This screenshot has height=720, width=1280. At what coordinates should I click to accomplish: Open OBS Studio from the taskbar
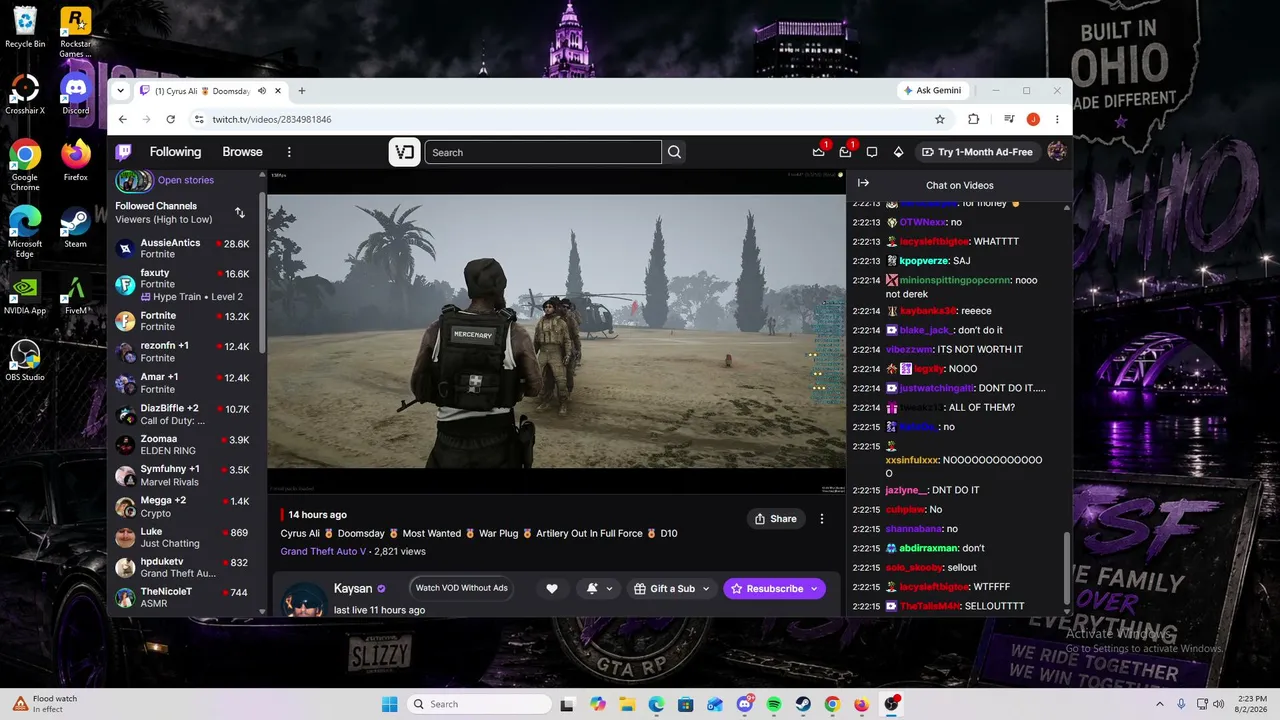(x=890, y=704)
